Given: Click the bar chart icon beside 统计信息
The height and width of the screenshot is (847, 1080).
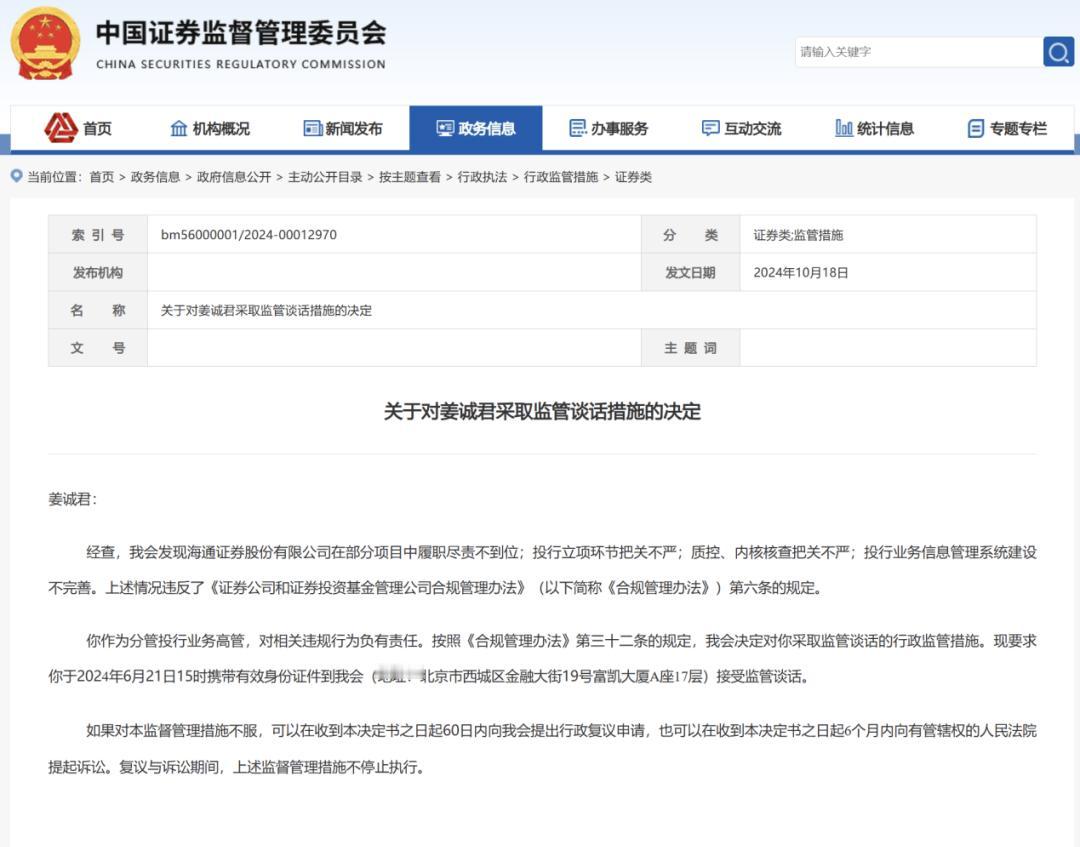Looking at the screenshot, I should click(844, 128).
